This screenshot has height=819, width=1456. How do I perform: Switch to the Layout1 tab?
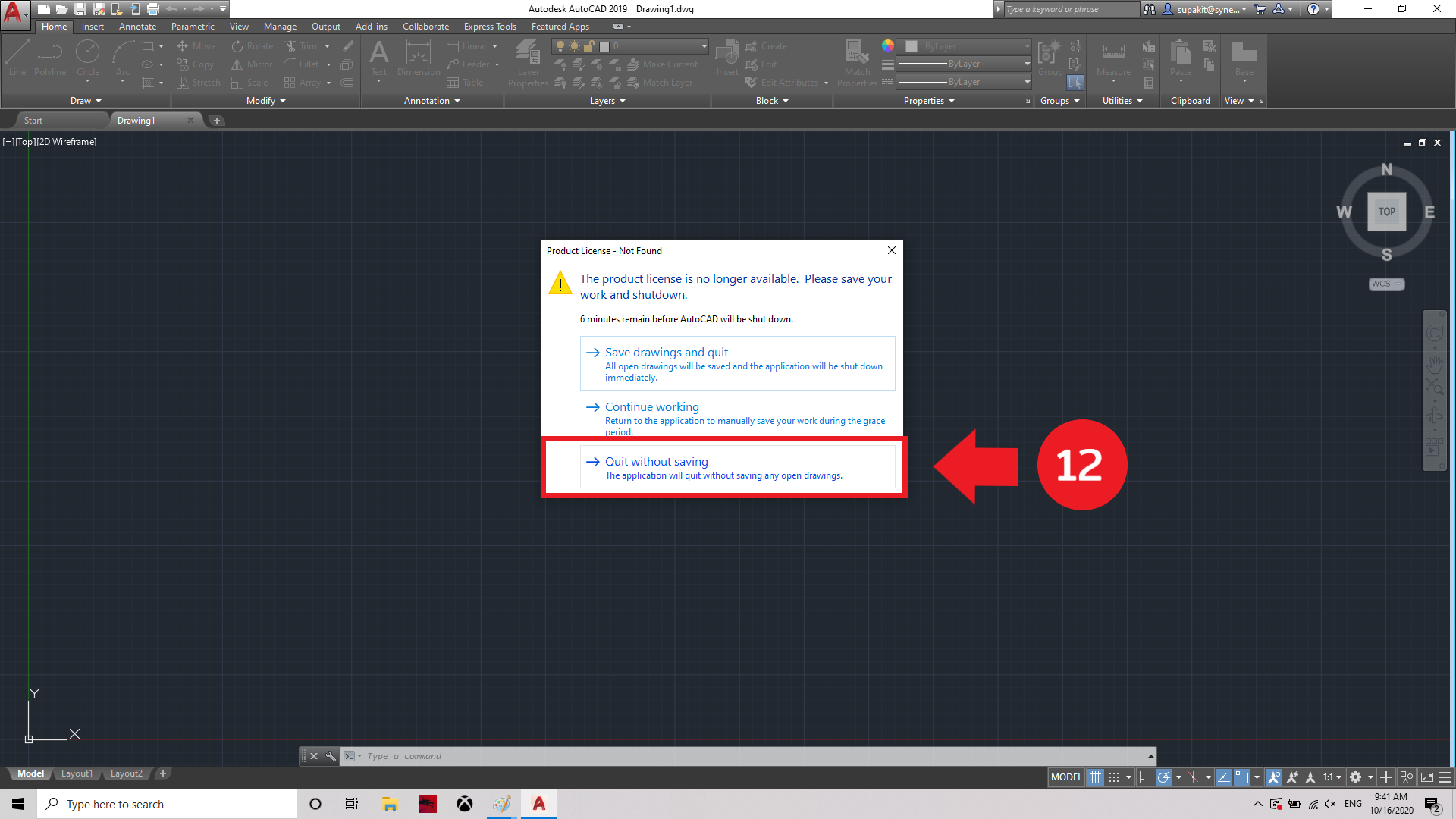77,773
